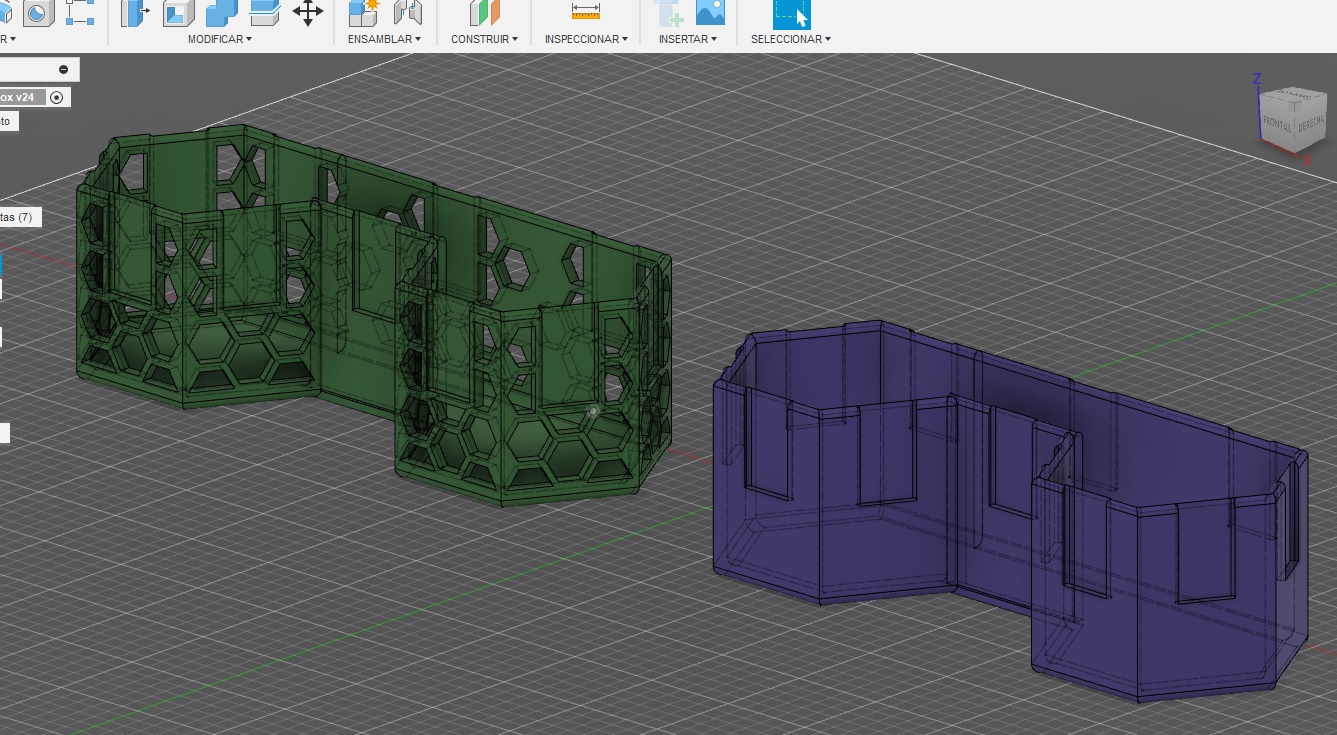Image resolution: width=1337 pixels, height=735 pixels.
Task: Click the bolt-with-plus insert component icon
Action: pos(668,13)
